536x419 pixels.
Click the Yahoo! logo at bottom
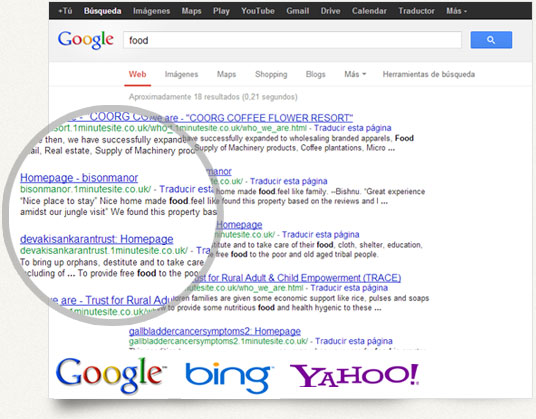click(x=354, y=376)
